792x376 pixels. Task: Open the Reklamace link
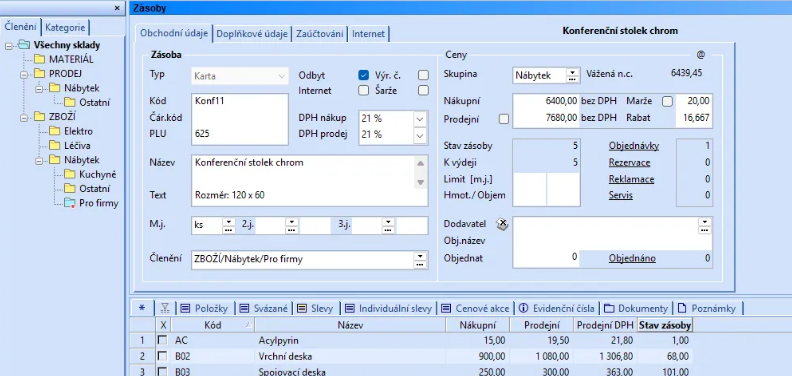(x=631, y=179)
